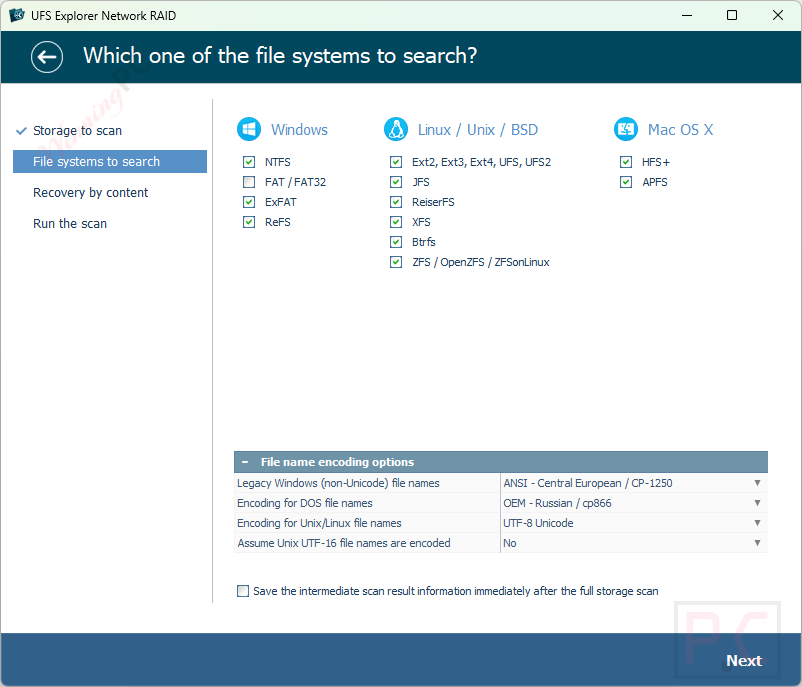802x687 pixels.
Task: Click the Linux / Unix / BSD heading
Action: 478,130
